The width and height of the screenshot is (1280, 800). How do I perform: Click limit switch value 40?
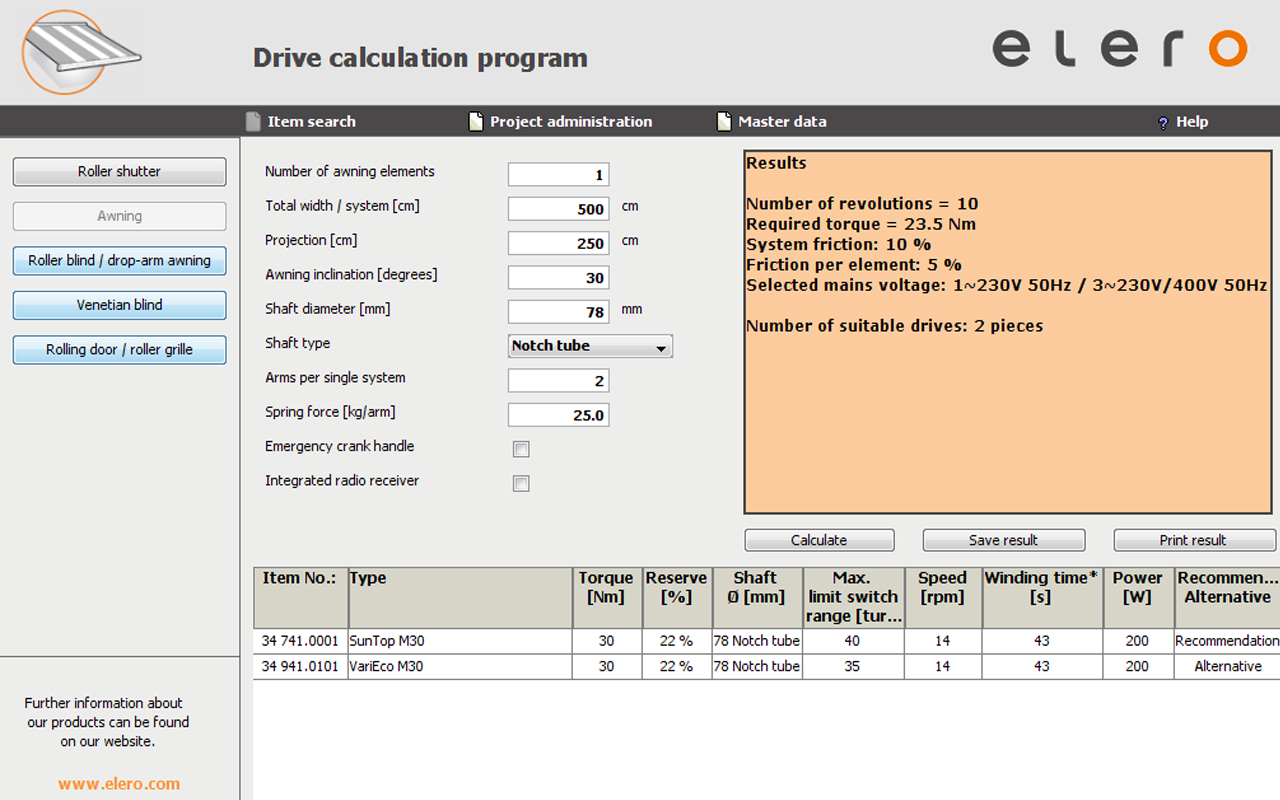[x=852, y=641]
